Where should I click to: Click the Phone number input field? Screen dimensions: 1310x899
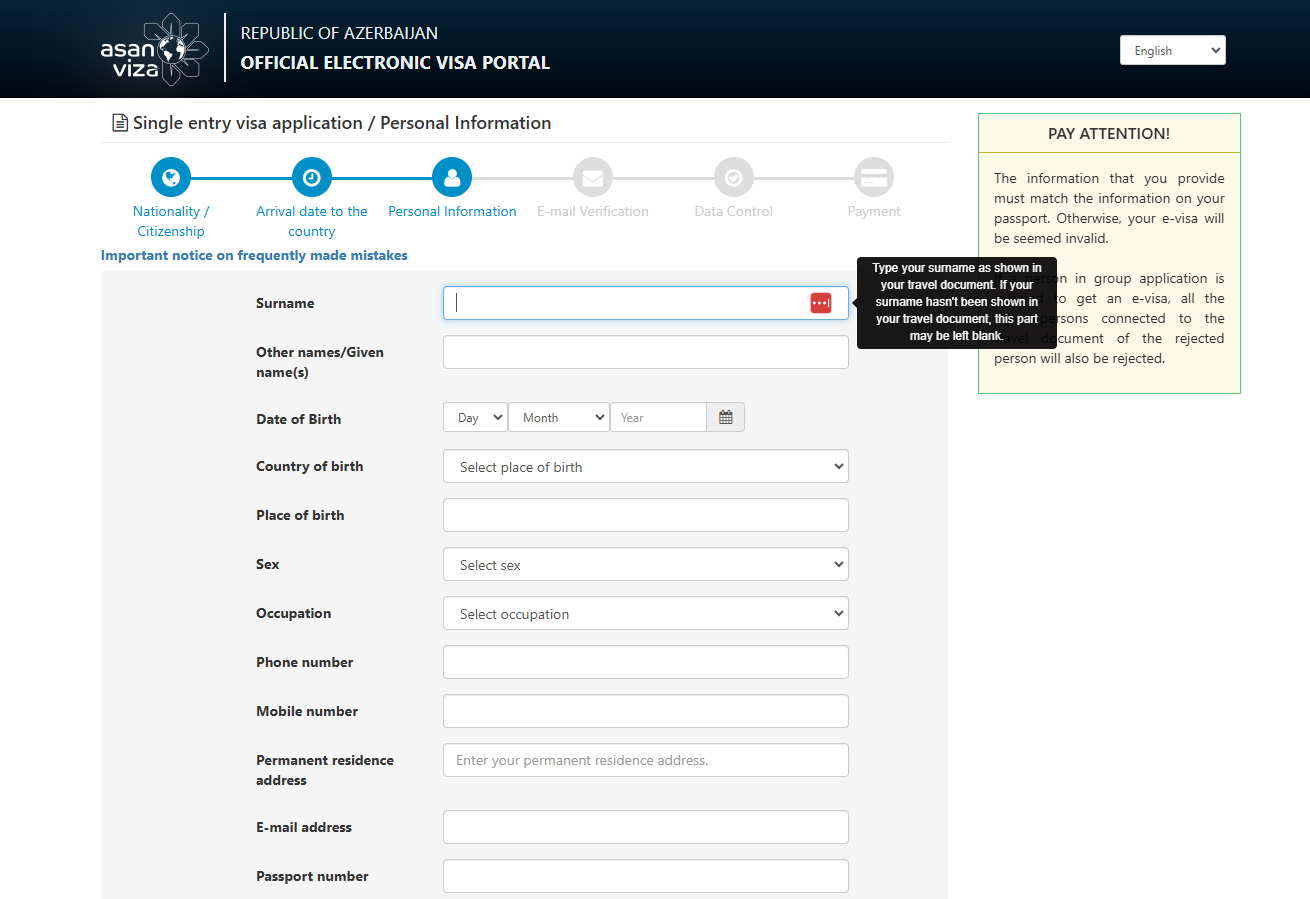click(x=646, y=662)
